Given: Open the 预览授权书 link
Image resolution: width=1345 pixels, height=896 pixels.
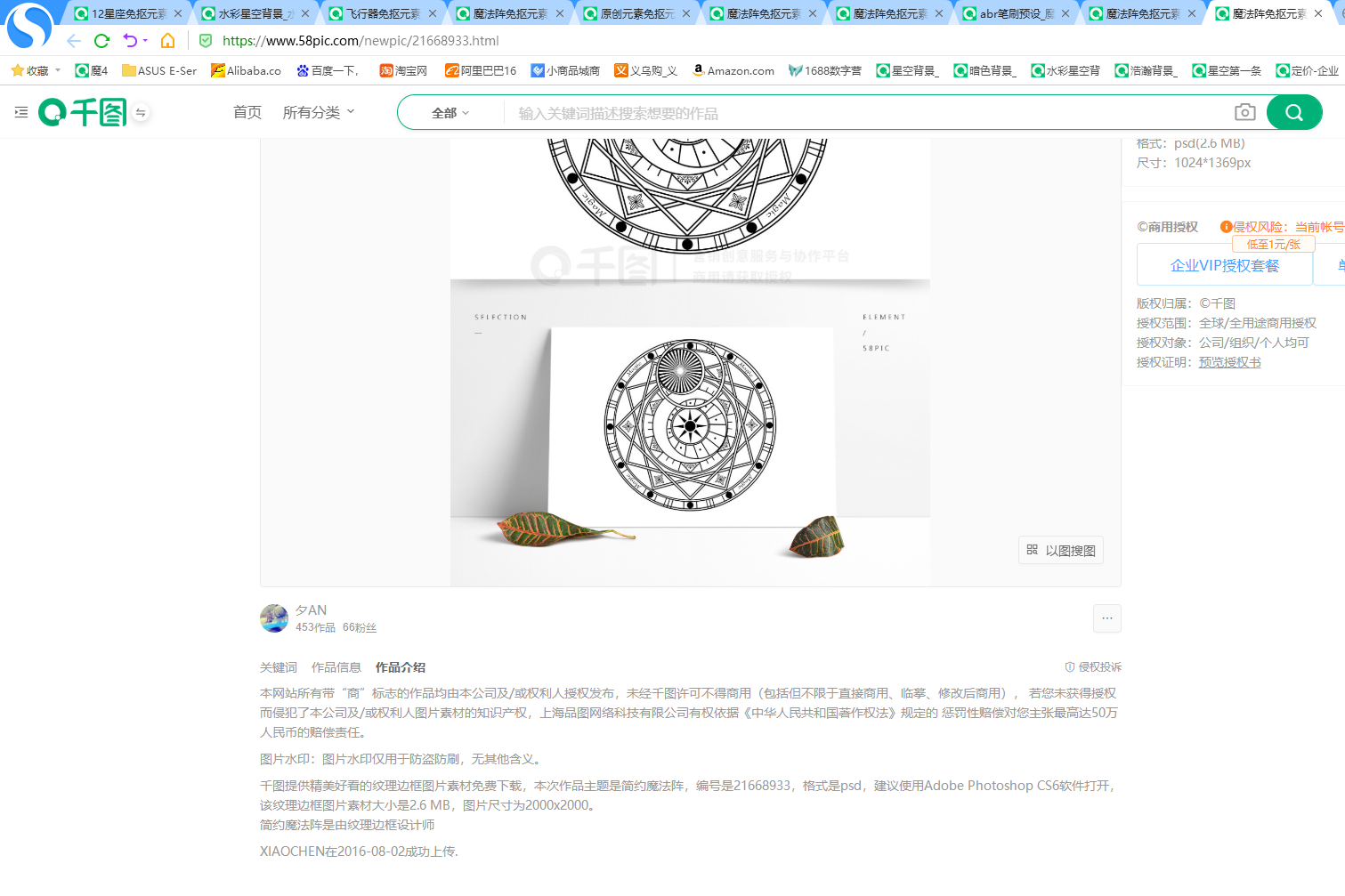Looking at the screenshot, I should point(1230,362).
